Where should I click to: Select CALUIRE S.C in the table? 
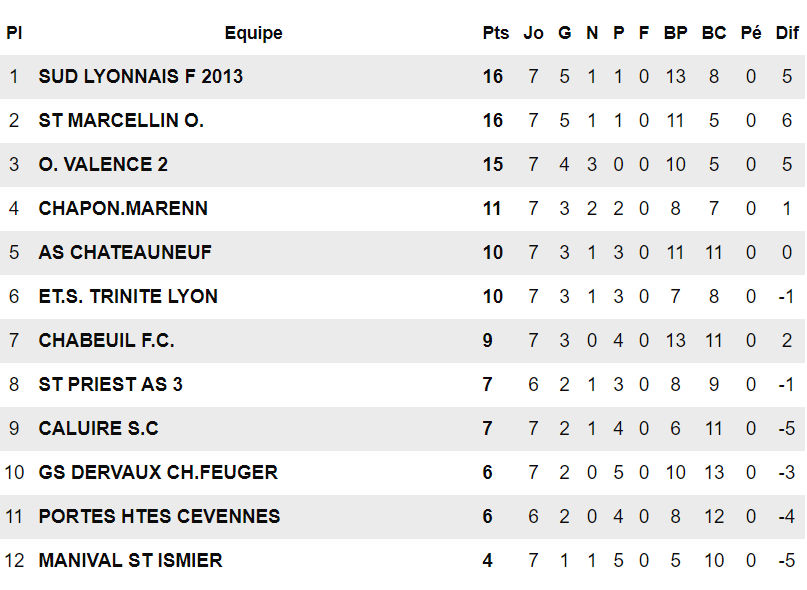click(x=98, y=429)
